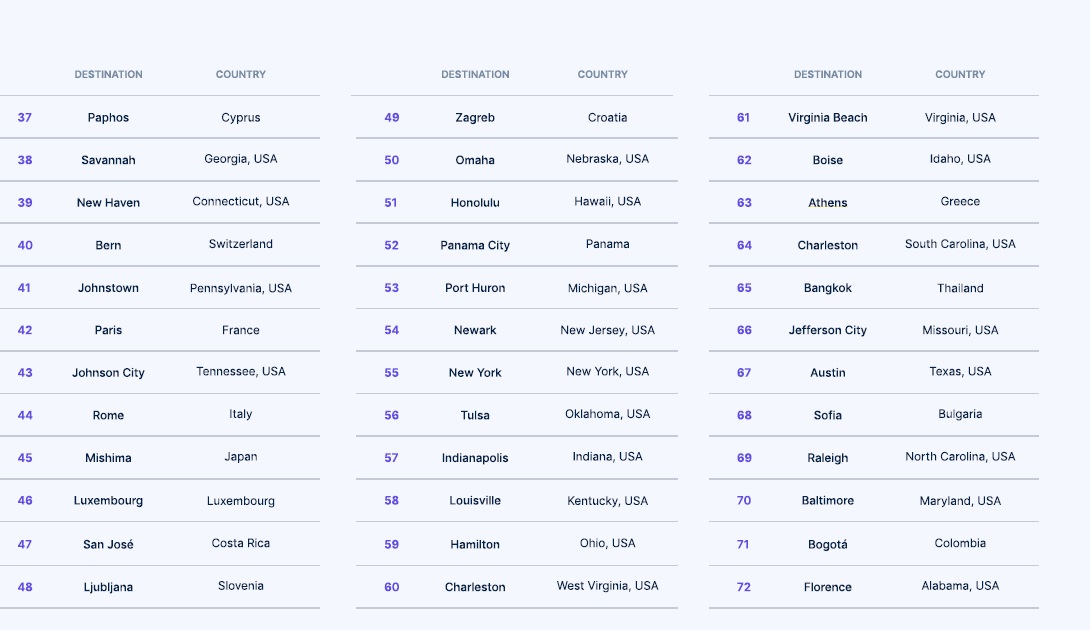Click the Paphos destination cell
This screenshot has width=1090, height=630.
pyautogui.click(x=108, y=118)
